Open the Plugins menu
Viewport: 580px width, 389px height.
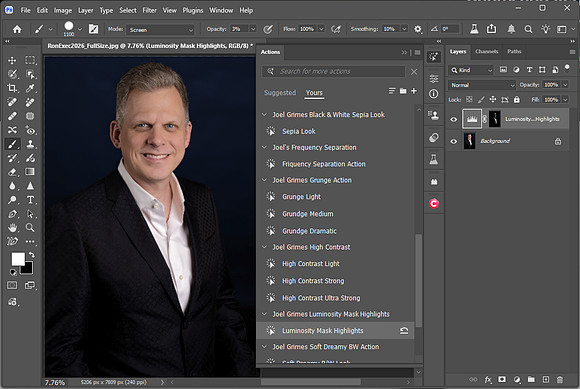point(193,10)
